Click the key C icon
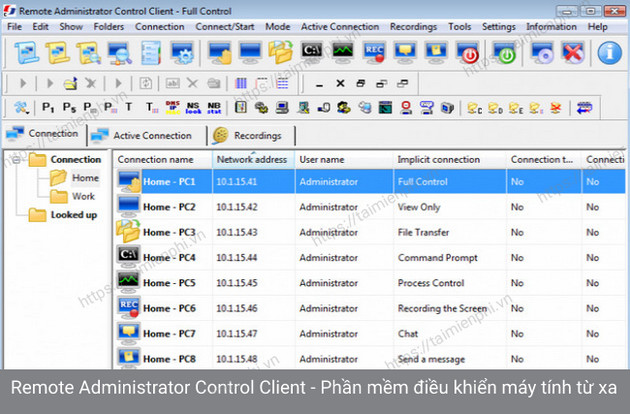 [475, 108]
